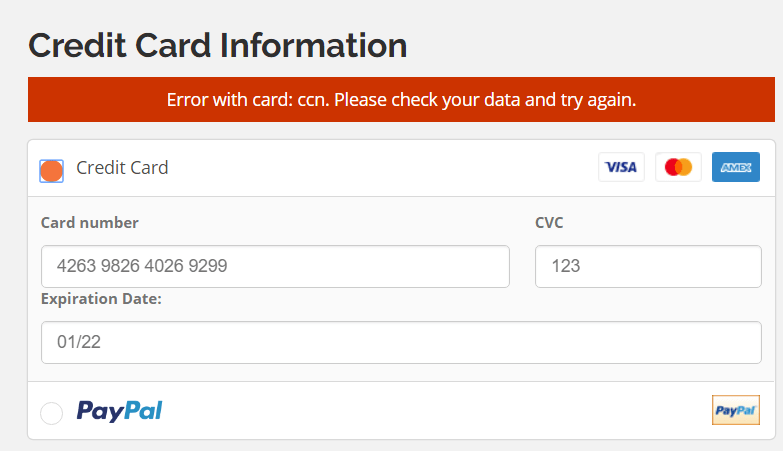Click the blue PayPal wordmark logo
783x451 pixels.
[x=120, y=411]
